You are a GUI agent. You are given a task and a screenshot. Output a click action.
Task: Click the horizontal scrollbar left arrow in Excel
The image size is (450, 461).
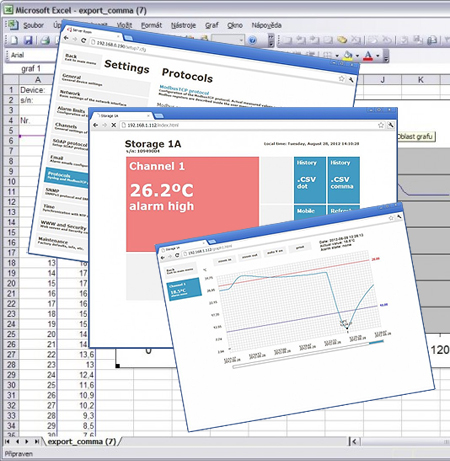[x=354, y=442]
